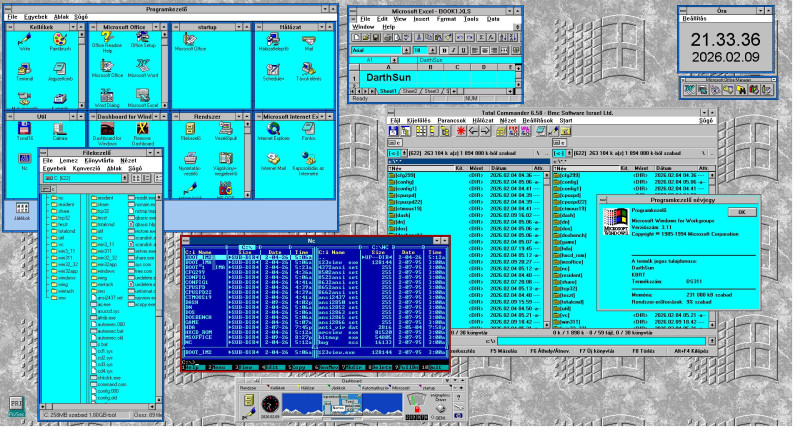Select Microsoft Excel icon in Program Manager
The height and width of the screenshot is (434, 800).
coord(143,98)
